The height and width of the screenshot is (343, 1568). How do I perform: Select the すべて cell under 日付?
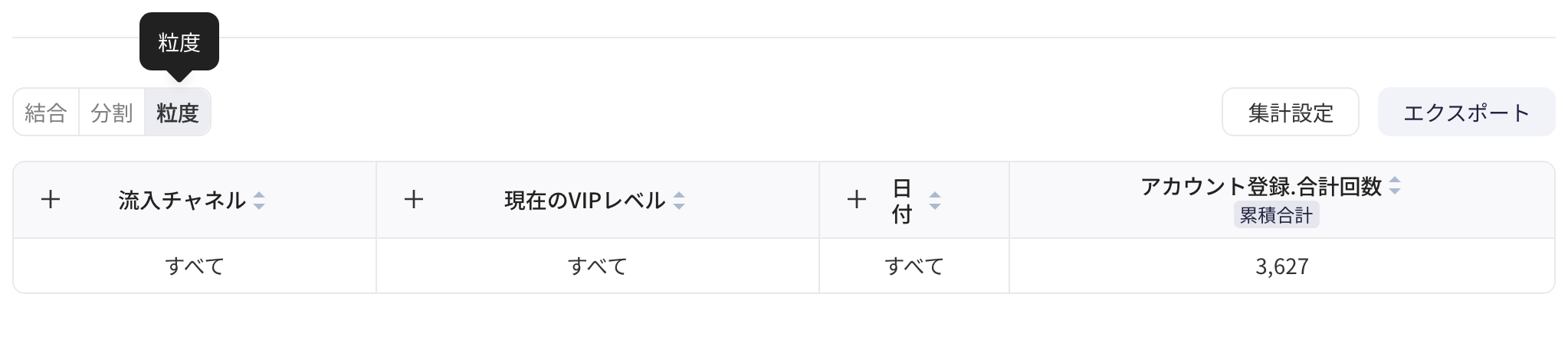(914, 266)
